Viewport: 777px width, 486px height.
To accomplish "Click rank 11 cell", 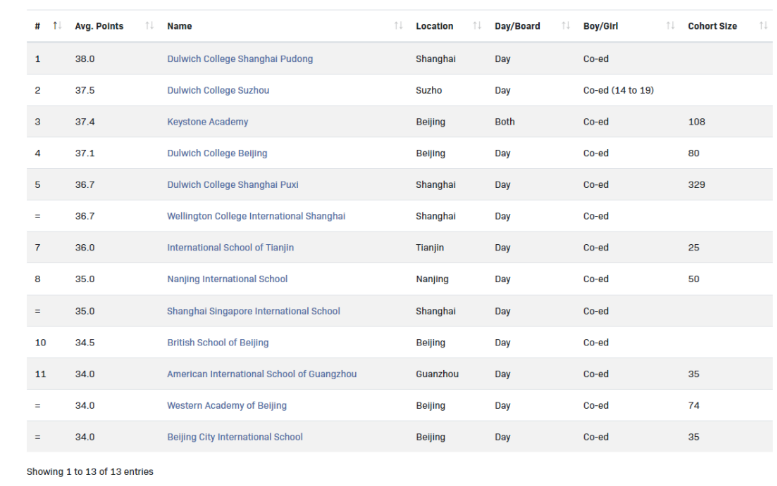I will 40,374.
